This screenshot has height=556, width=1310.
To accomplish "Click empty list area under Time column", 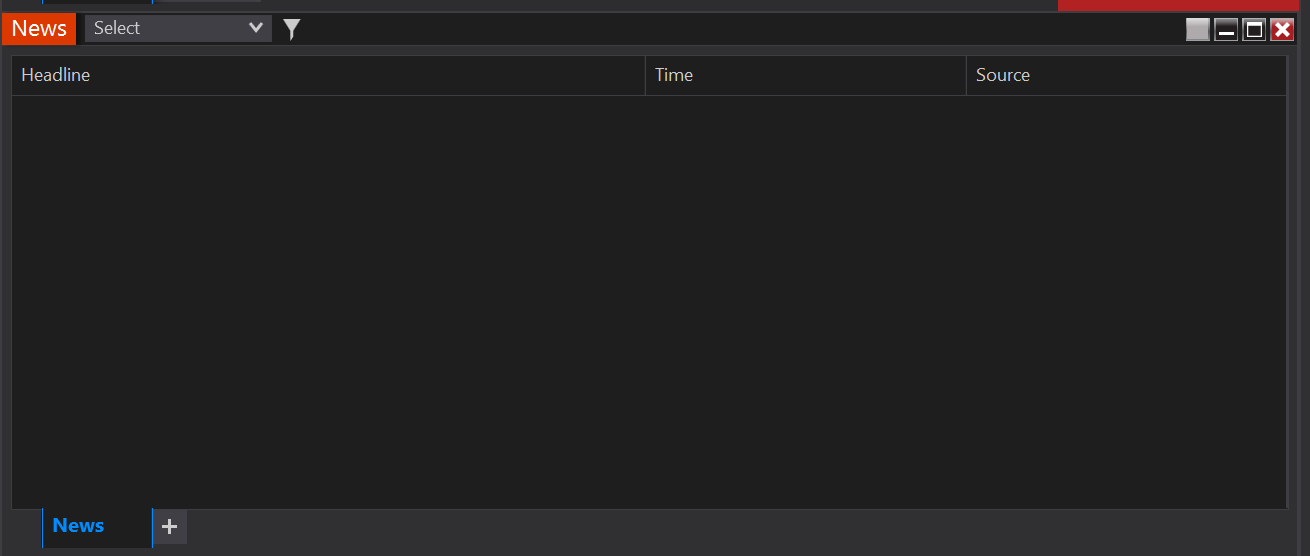I will click(x=805, y=300).
